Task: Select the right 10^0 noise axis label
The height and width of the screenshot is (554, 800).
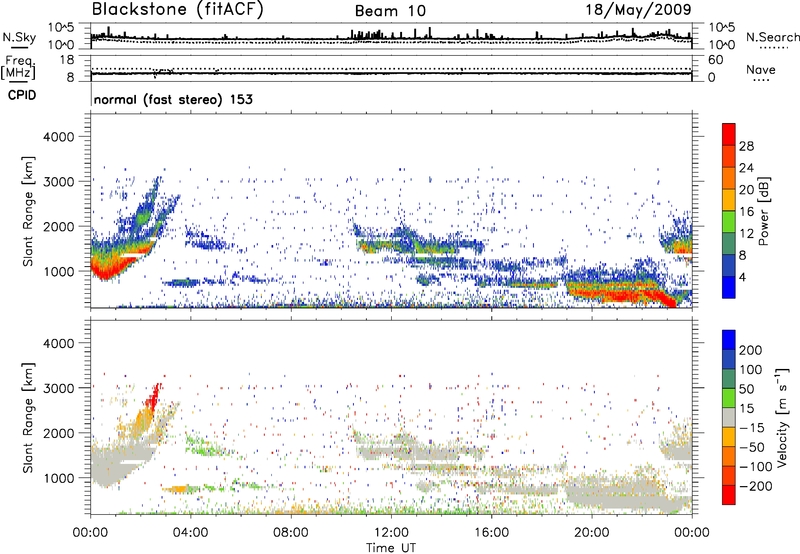Action: click(x=721, y=45)
